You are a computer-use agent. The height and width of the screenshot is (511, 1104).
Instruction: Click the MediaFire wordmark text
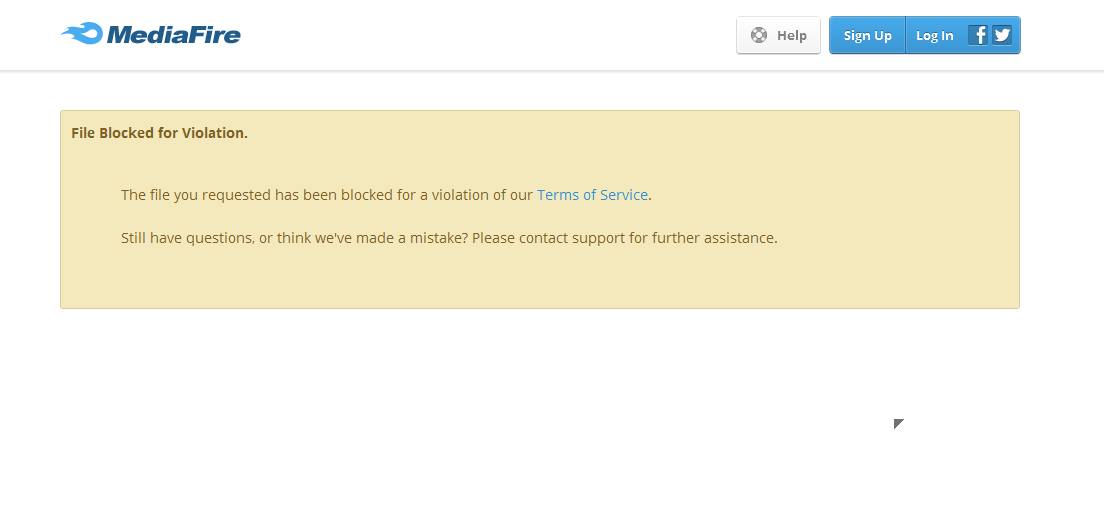point(173,35)
